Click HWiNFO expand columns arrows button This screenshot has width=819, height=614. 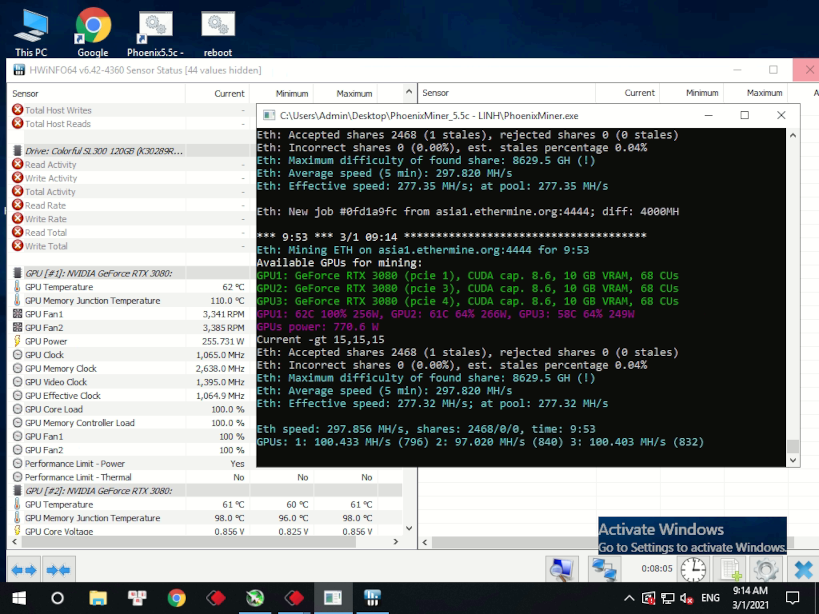tap(24, 570)
